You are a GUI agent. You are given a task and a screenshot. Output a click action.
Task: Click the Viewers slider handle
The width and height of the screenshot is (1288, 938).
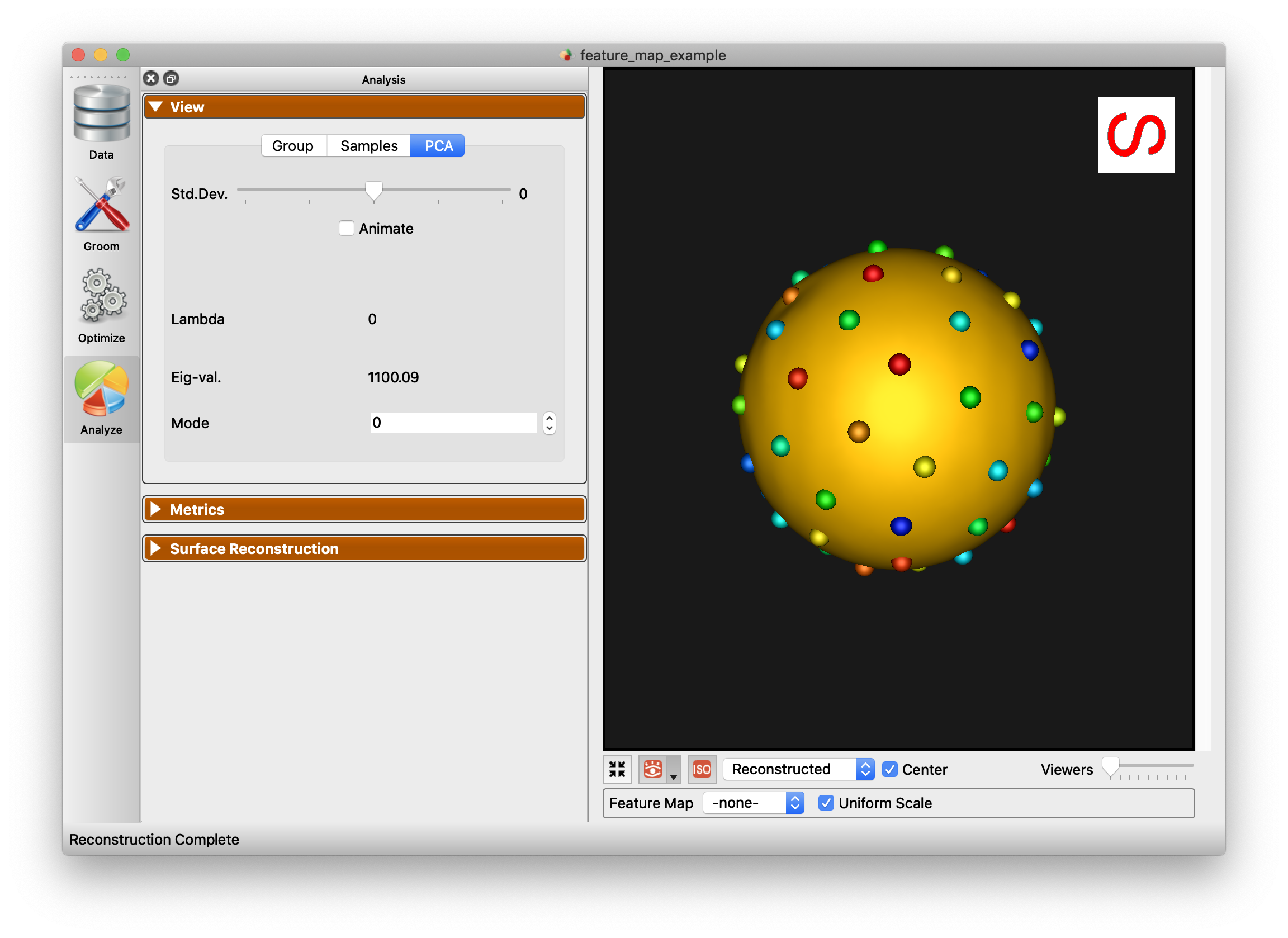click(1110, 767)
